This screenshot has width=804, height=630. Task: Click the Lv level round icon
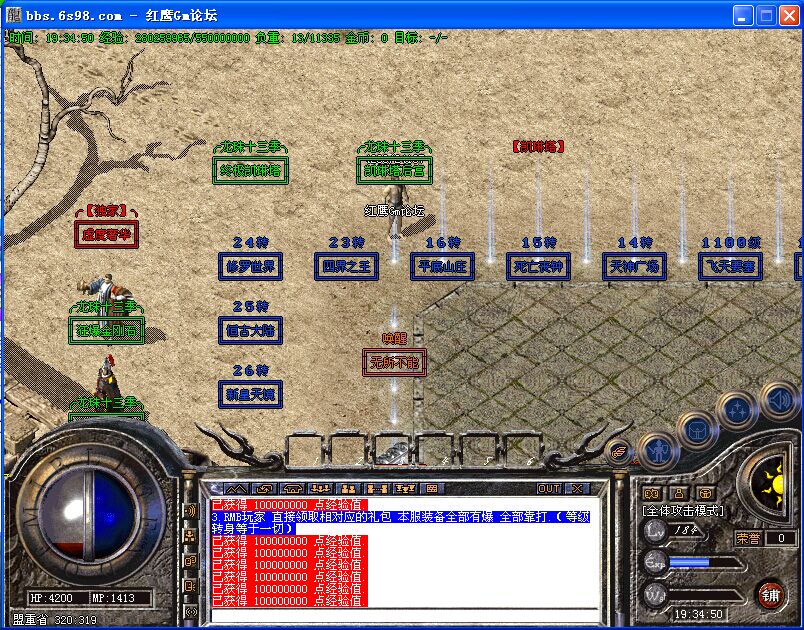pyautogui.click(x=656, y=530)
